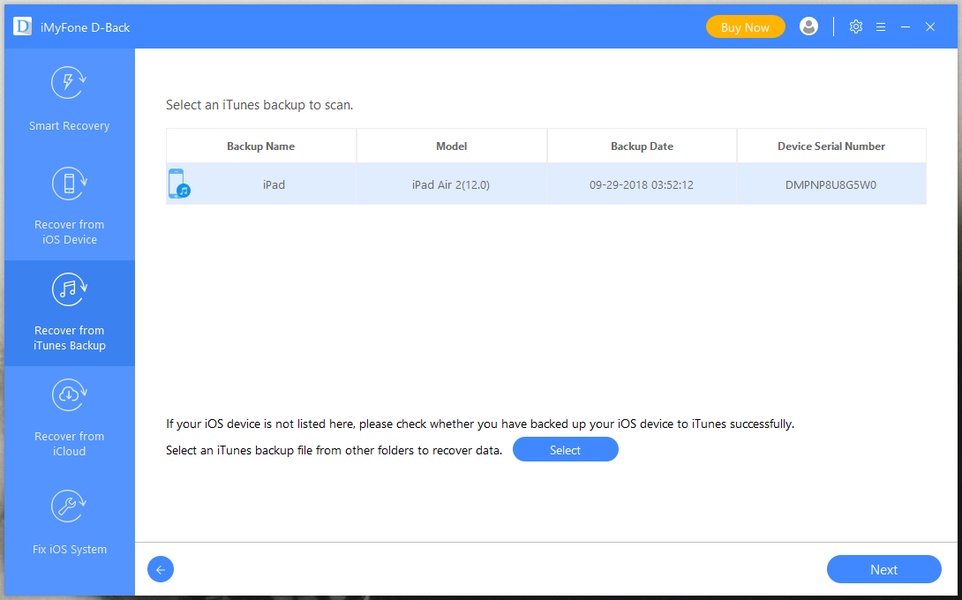This screenshot has width=962, height=600.
Task: Click the Recover from iCloud cloud icon
Action: point(69,395)
